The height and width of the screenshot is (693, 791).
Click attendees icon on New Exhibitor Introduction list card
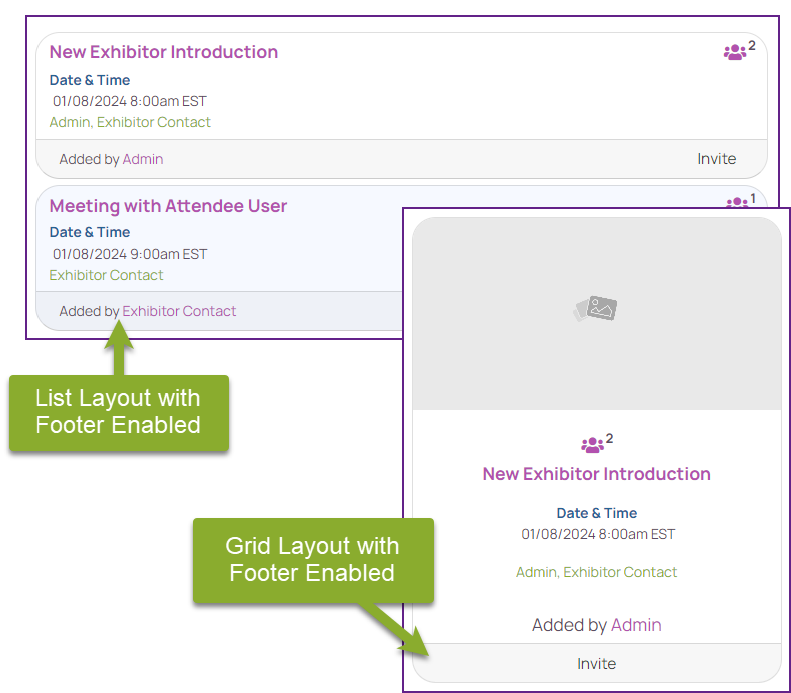(x=734, y=52)
